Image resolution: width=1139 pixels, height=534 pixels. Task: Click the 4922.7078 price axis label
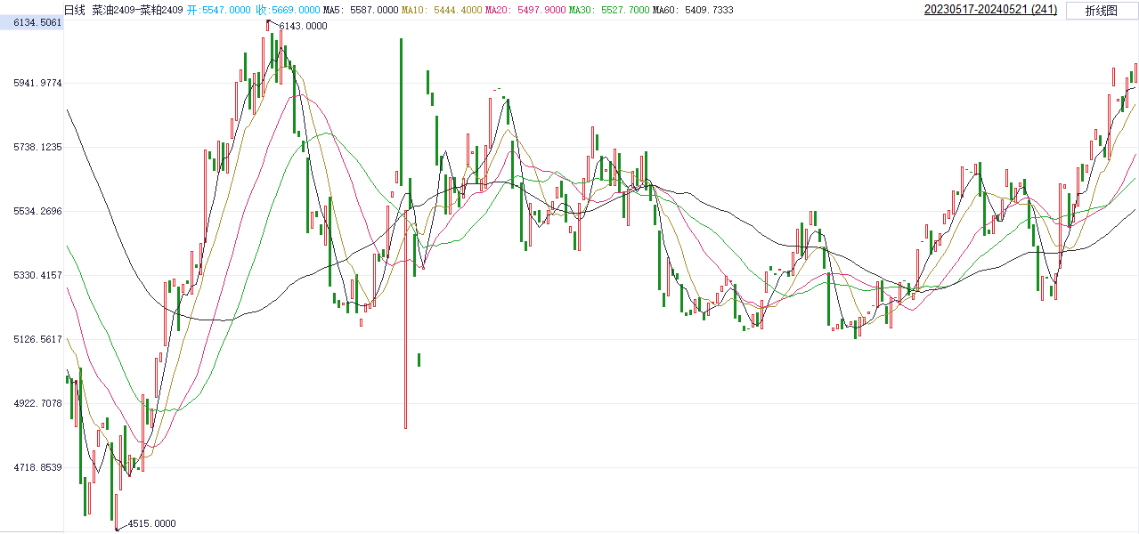coord(38,403)
